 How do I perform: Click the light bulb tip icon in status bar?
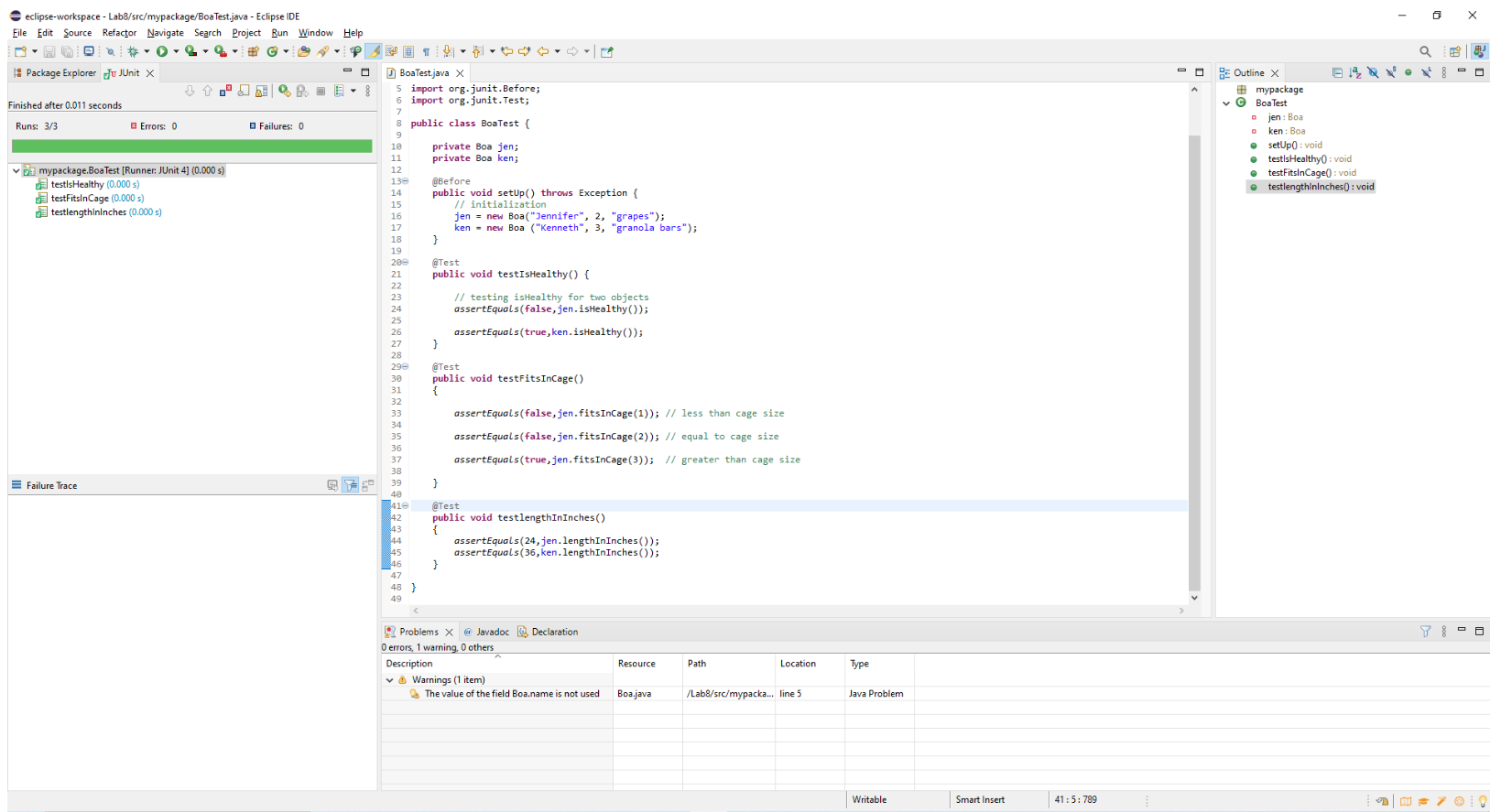[x=1483, y=800]
